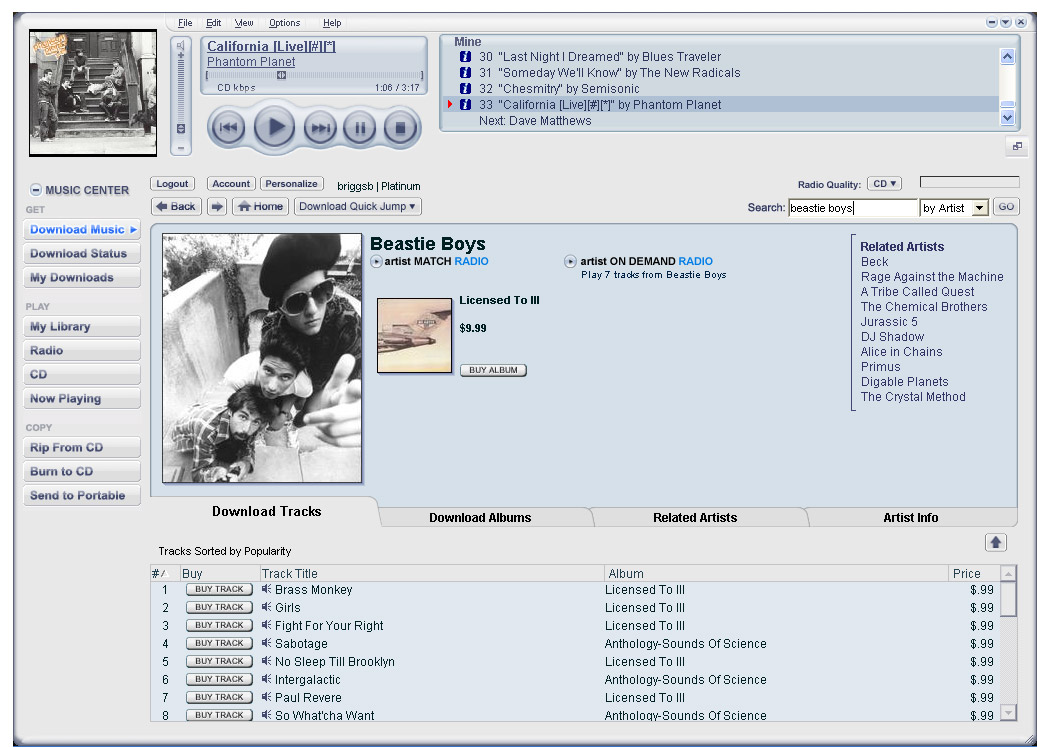Image resolution: width=1037 pixels, height=747 pixels.
Task: Open Burn to CD in sidebar
Action: [x=81, y=471]
